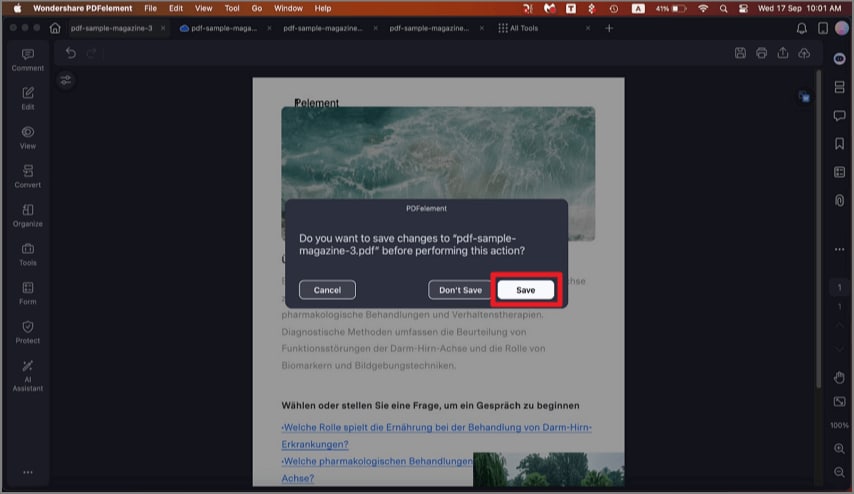The image size is (854, 494).
Task: Zoom out of the document
Action: (839, 472)
